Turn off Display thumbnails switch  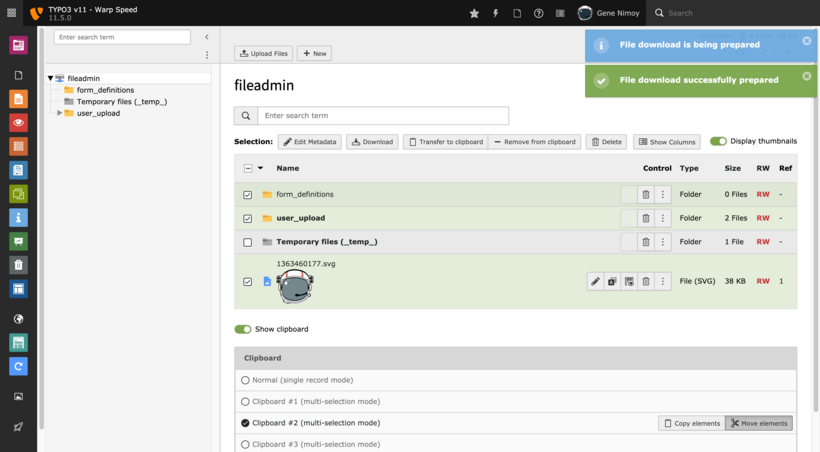[718, 141]
